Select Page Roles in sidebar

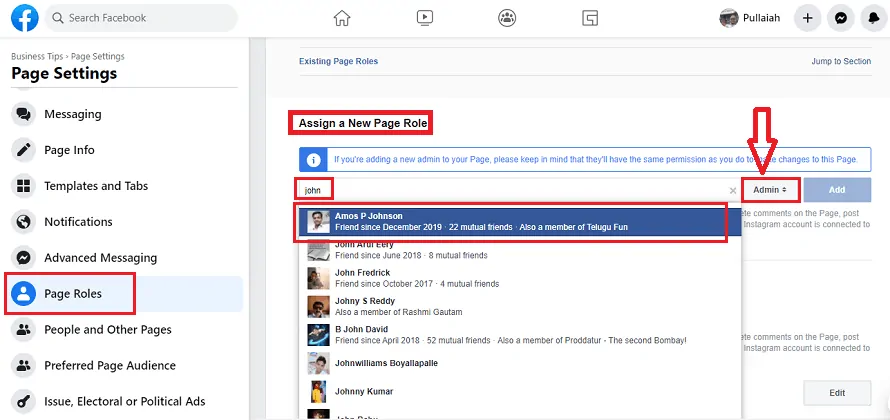click(127, 293)
